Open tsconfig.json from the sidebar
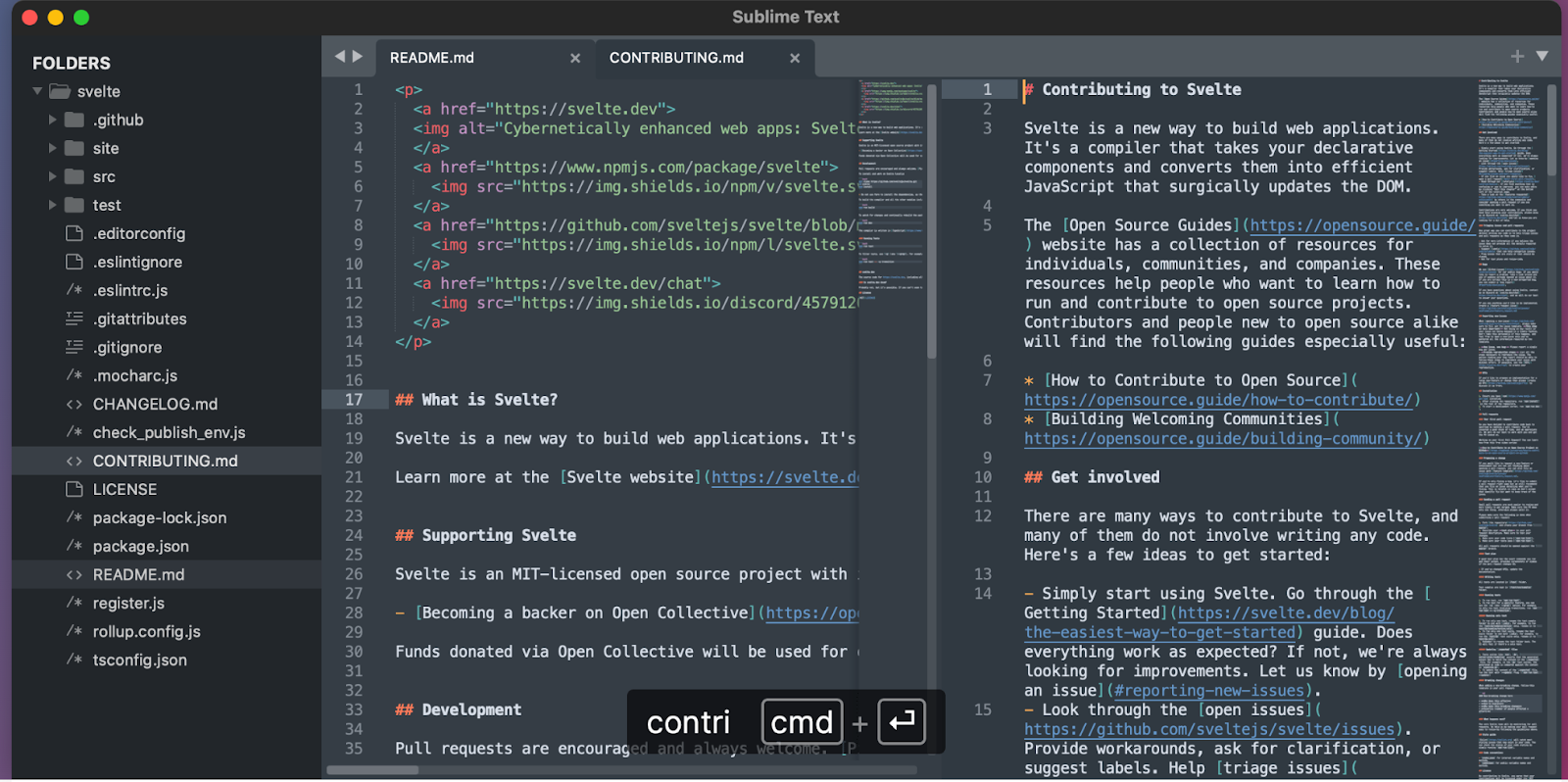The image size is (1568, 782). (x=140, y=660)
